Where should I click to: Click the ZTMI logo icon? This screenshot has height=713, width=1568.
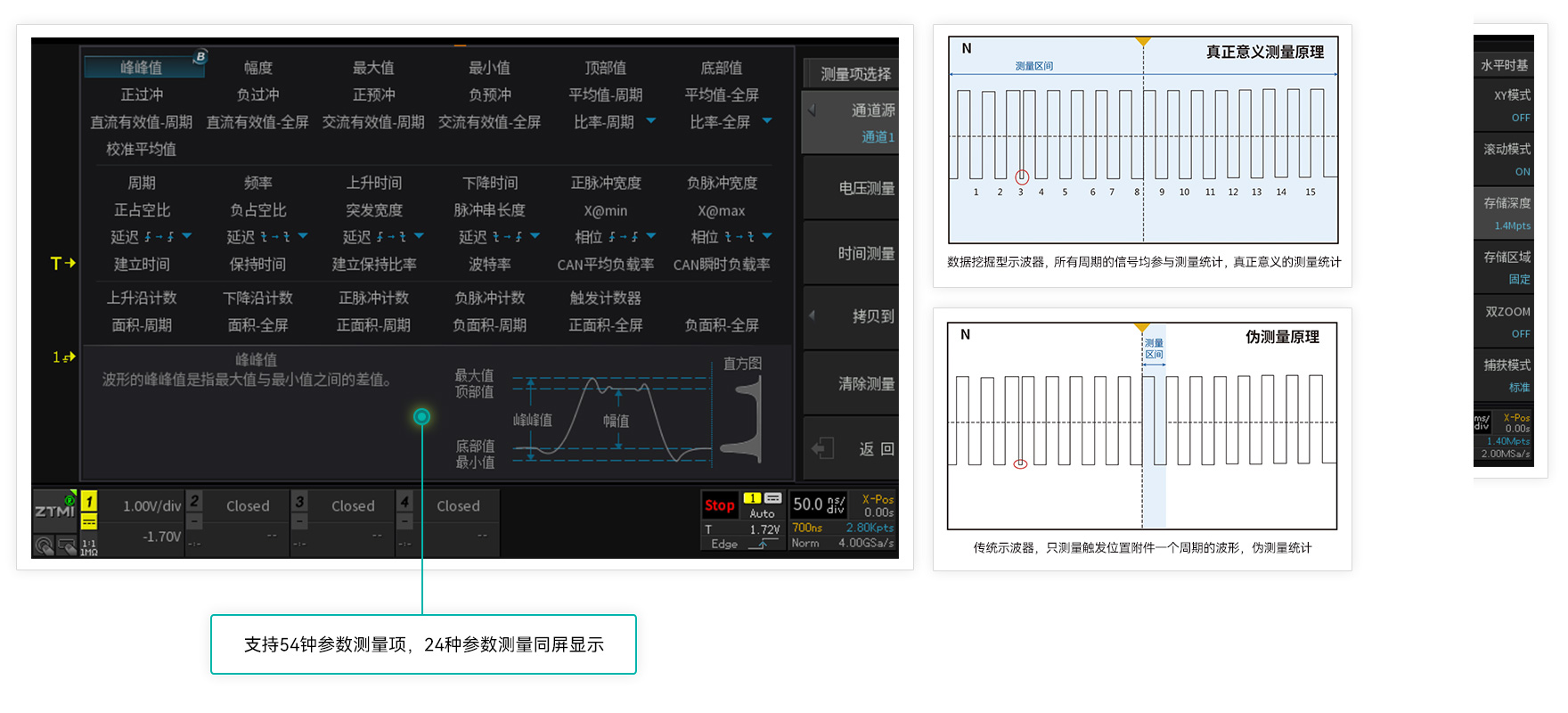pos(54,510)
